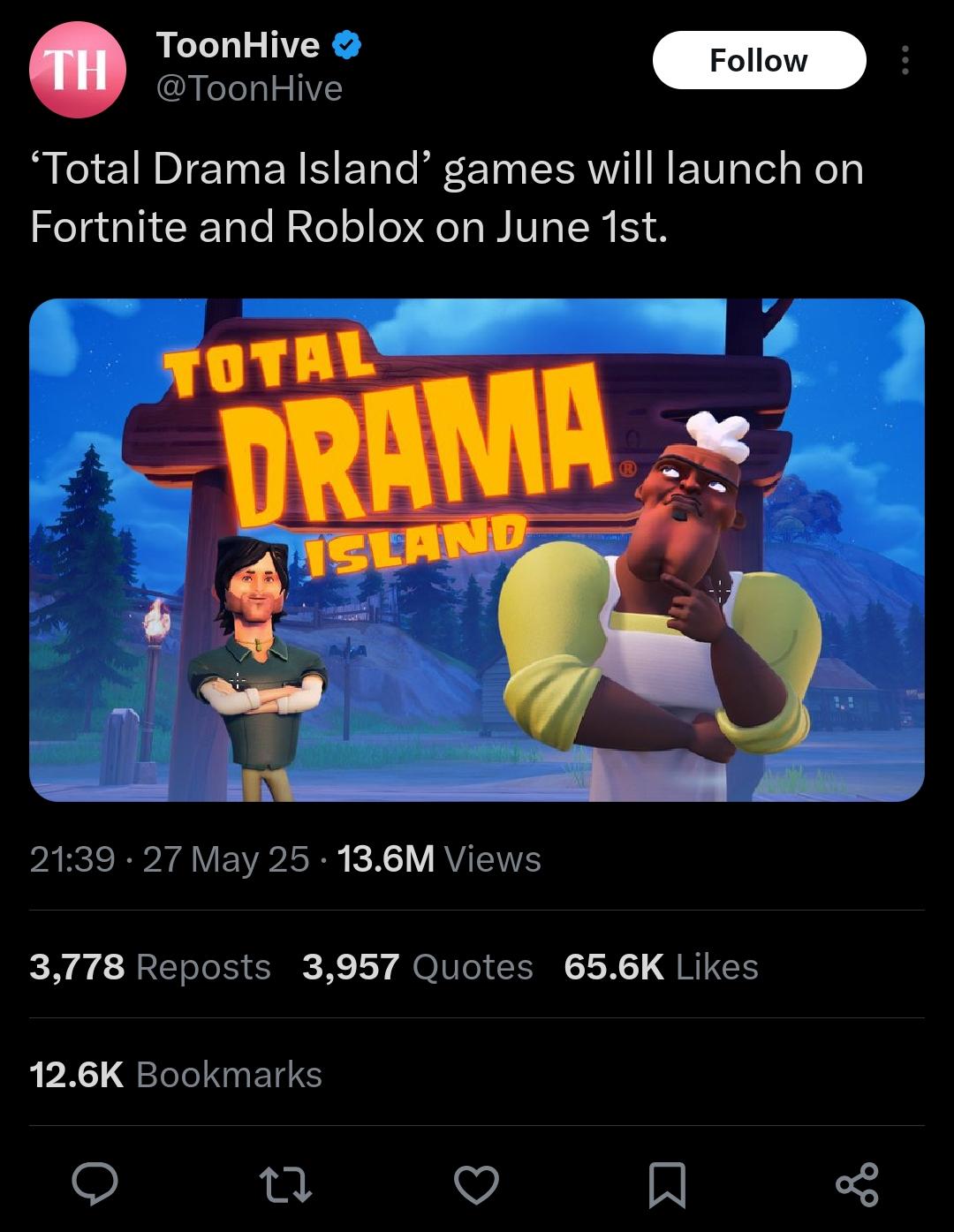Open the three-dot more options menu
954x1232 pixels.
point(905,60)
